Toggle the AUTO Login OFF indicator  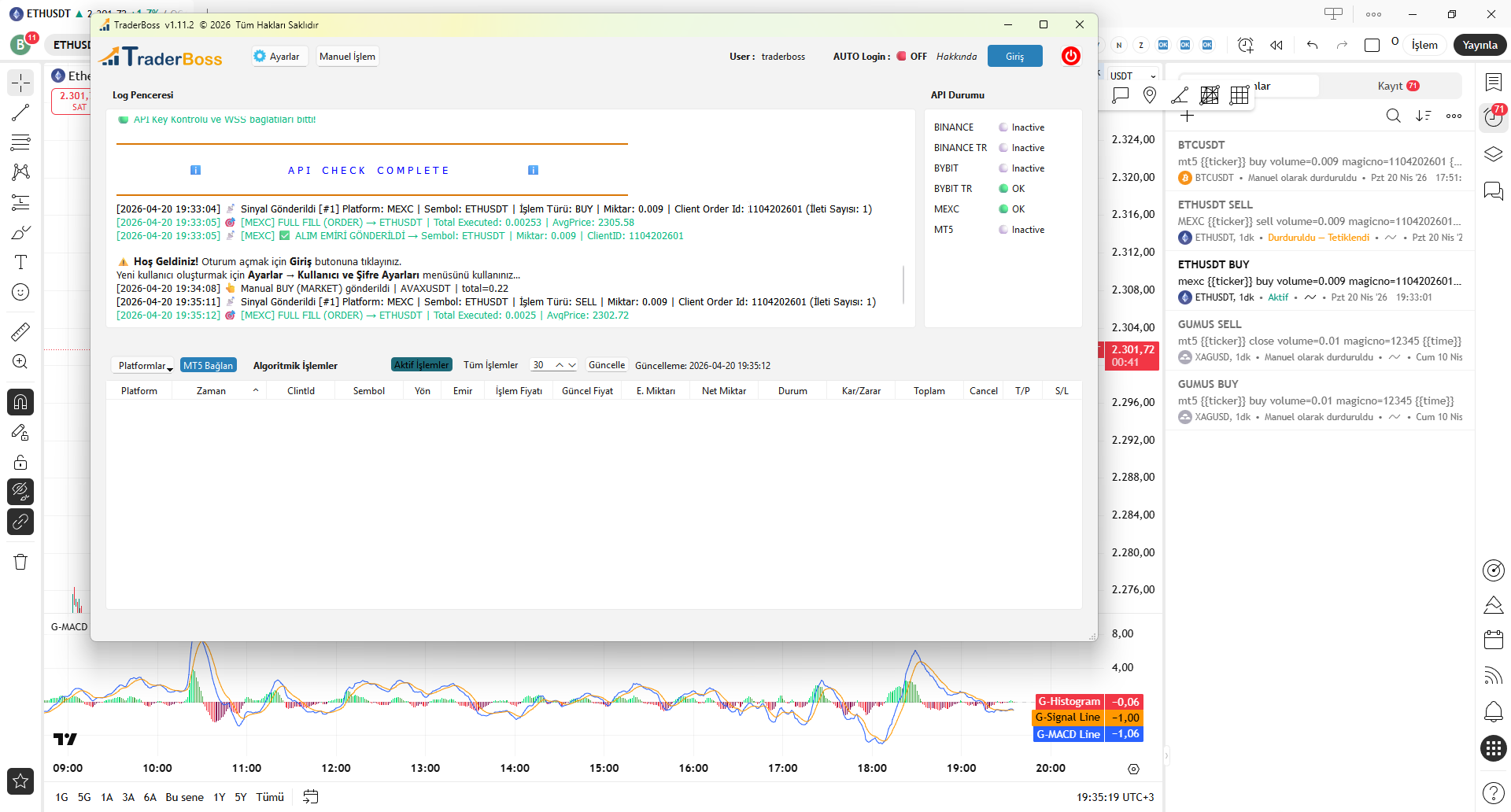pos(911,57)
